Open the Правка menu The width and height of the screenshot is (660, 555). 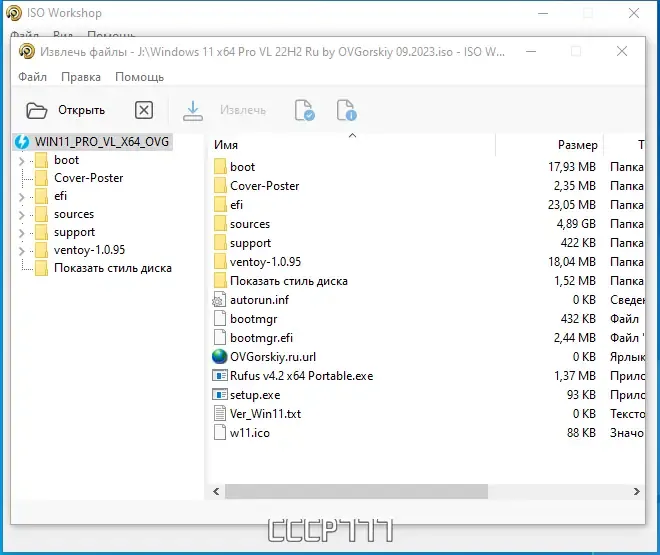pos(81,77)
